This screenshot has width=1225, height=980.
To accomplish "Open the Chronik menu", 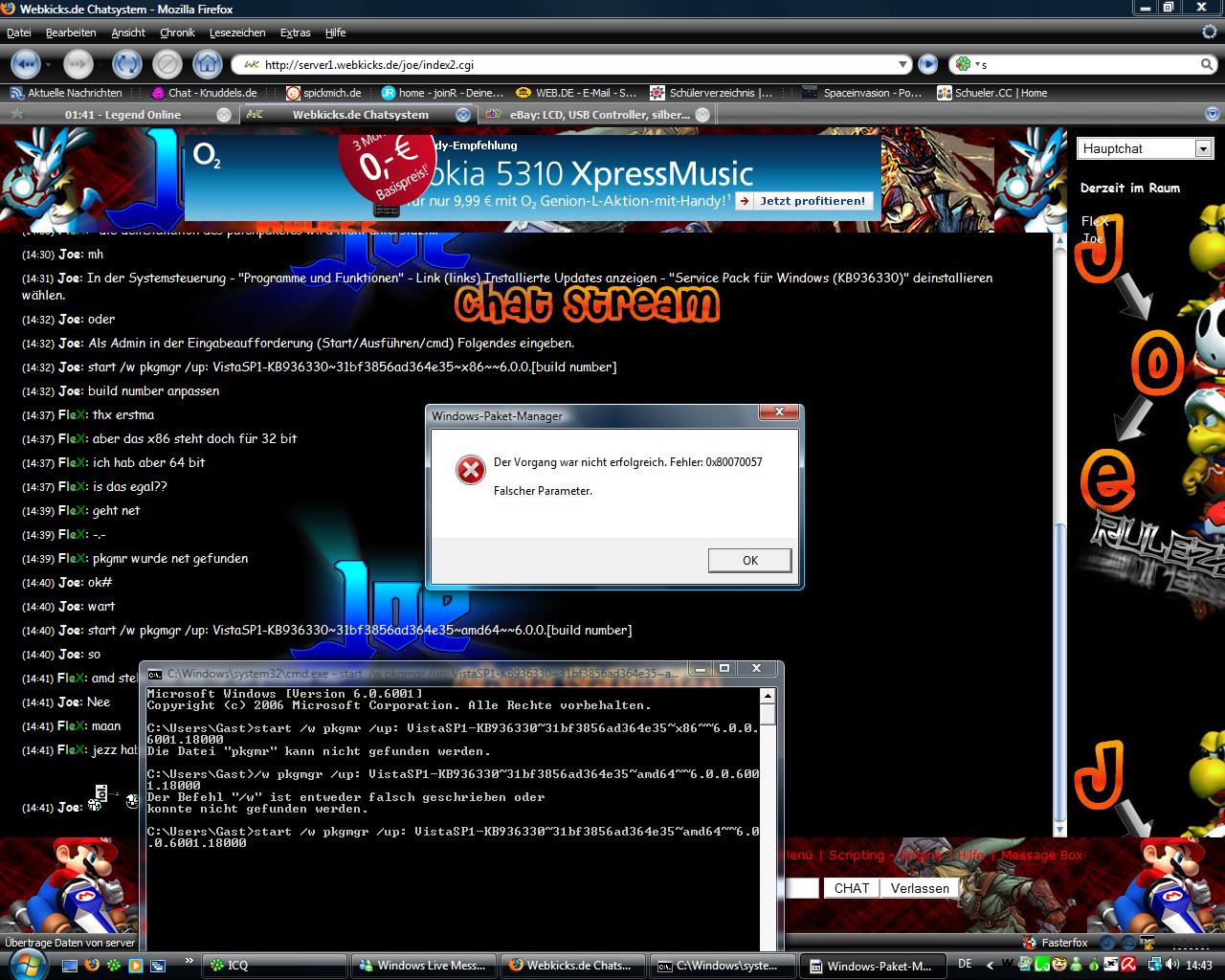I will click(177, 33).
